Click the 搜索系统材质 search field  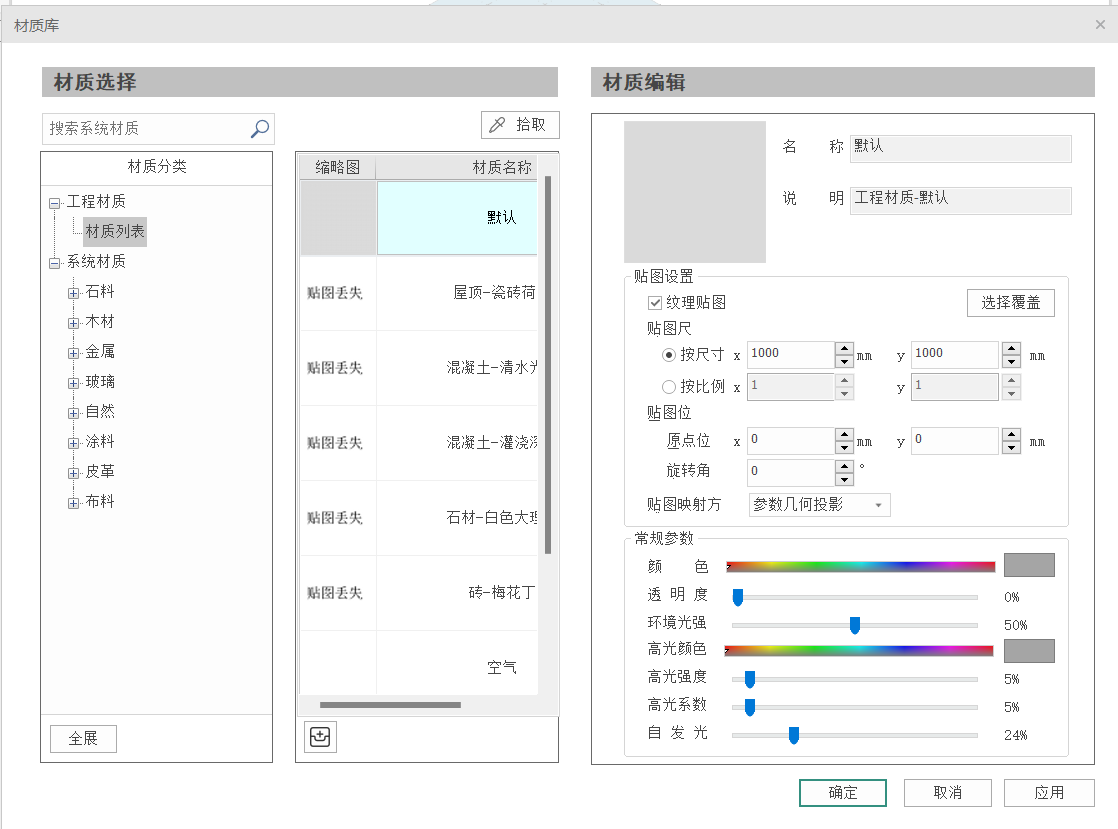click(145, 129)
